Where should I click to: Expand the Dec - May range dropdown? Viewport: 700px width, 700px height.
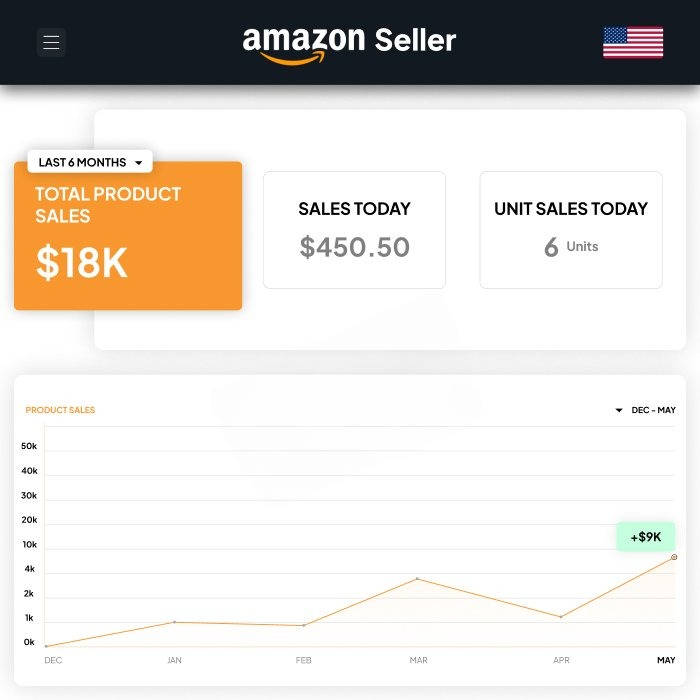pos(646,410)
